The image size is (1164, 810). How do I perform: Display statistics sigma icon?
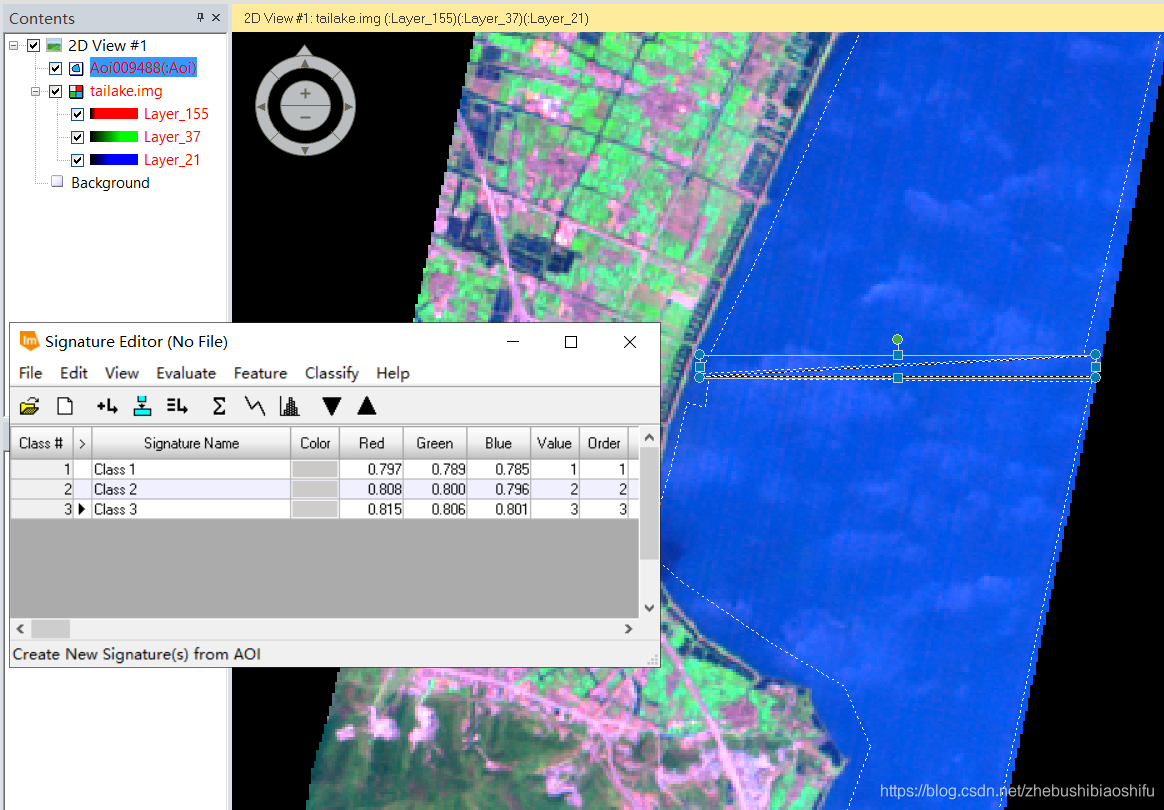pyautogui.click(x=219, y=406)
